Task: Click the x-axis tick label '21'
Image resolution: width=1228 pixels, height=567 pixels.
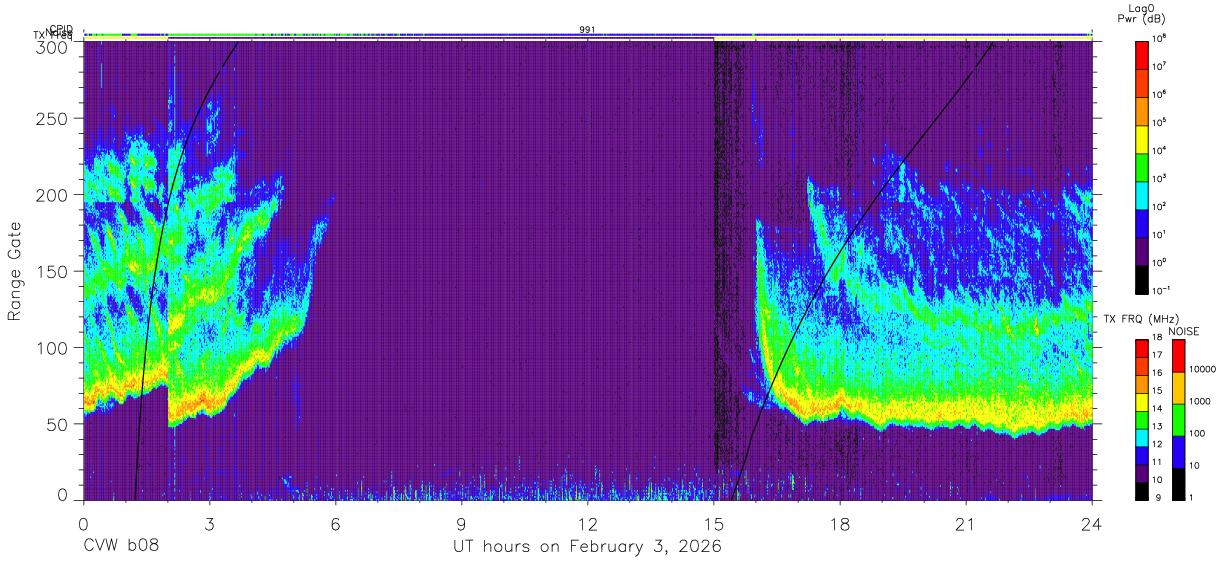Action: 966,523
